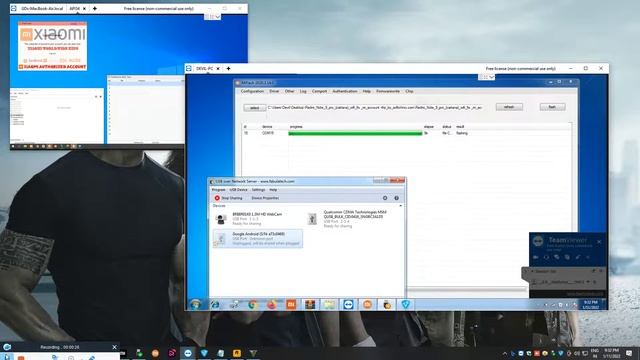
Task: Open the Driver menu in MiFlash
Action: [274, 91]
